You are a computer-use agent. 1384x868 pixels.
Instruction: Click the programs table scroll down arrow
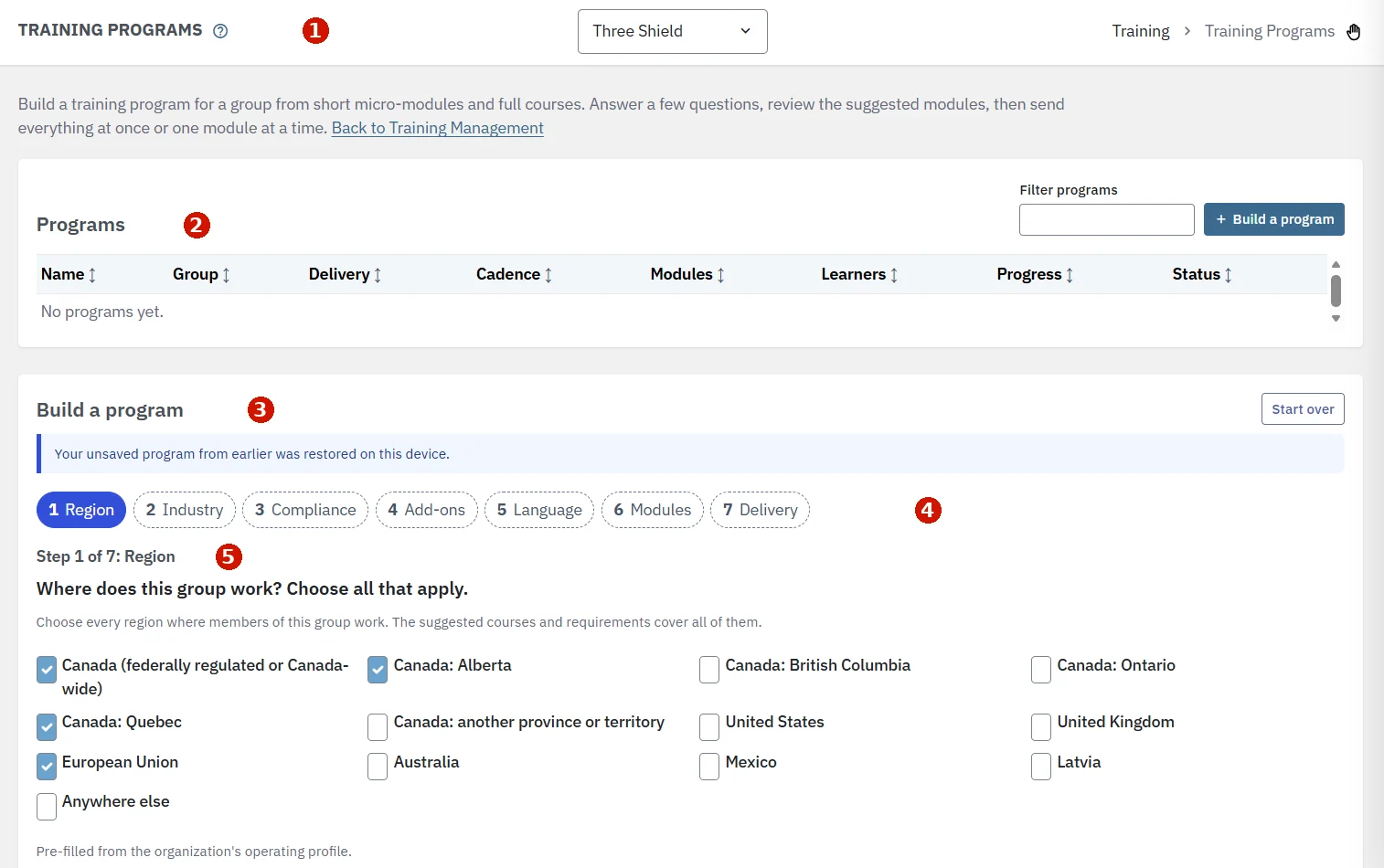(x=1336, y=319)
